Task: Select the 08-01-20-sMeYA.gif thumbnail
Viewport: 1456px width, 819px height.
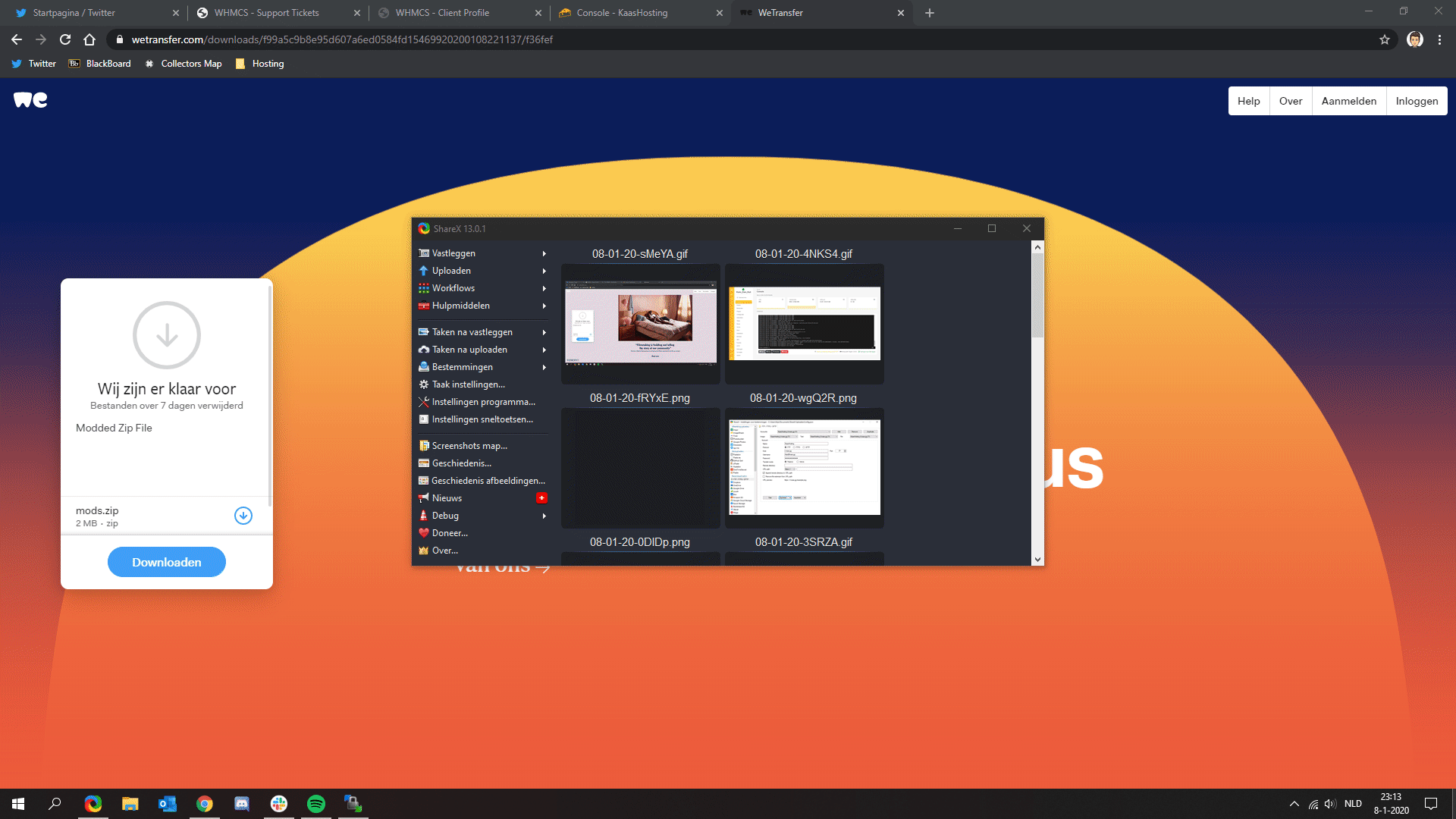Action: (640, 324)
